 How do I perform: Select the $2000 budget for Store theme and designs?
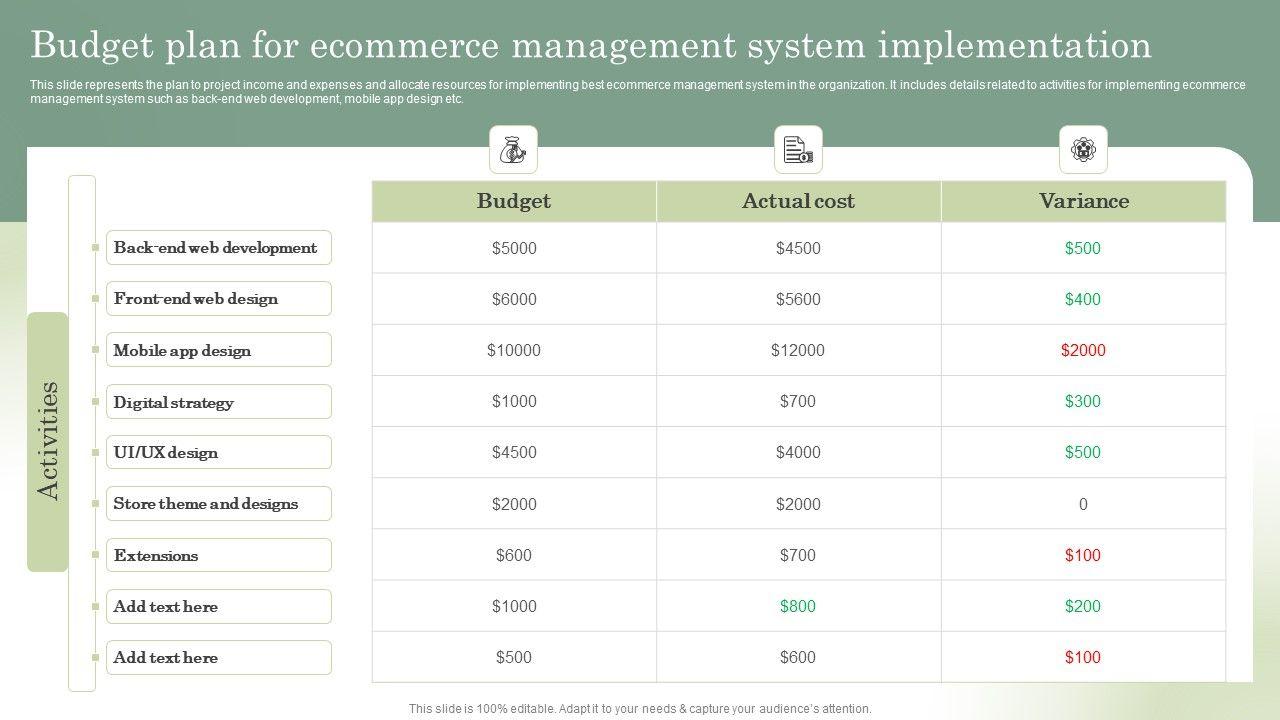tap(514, 504)
